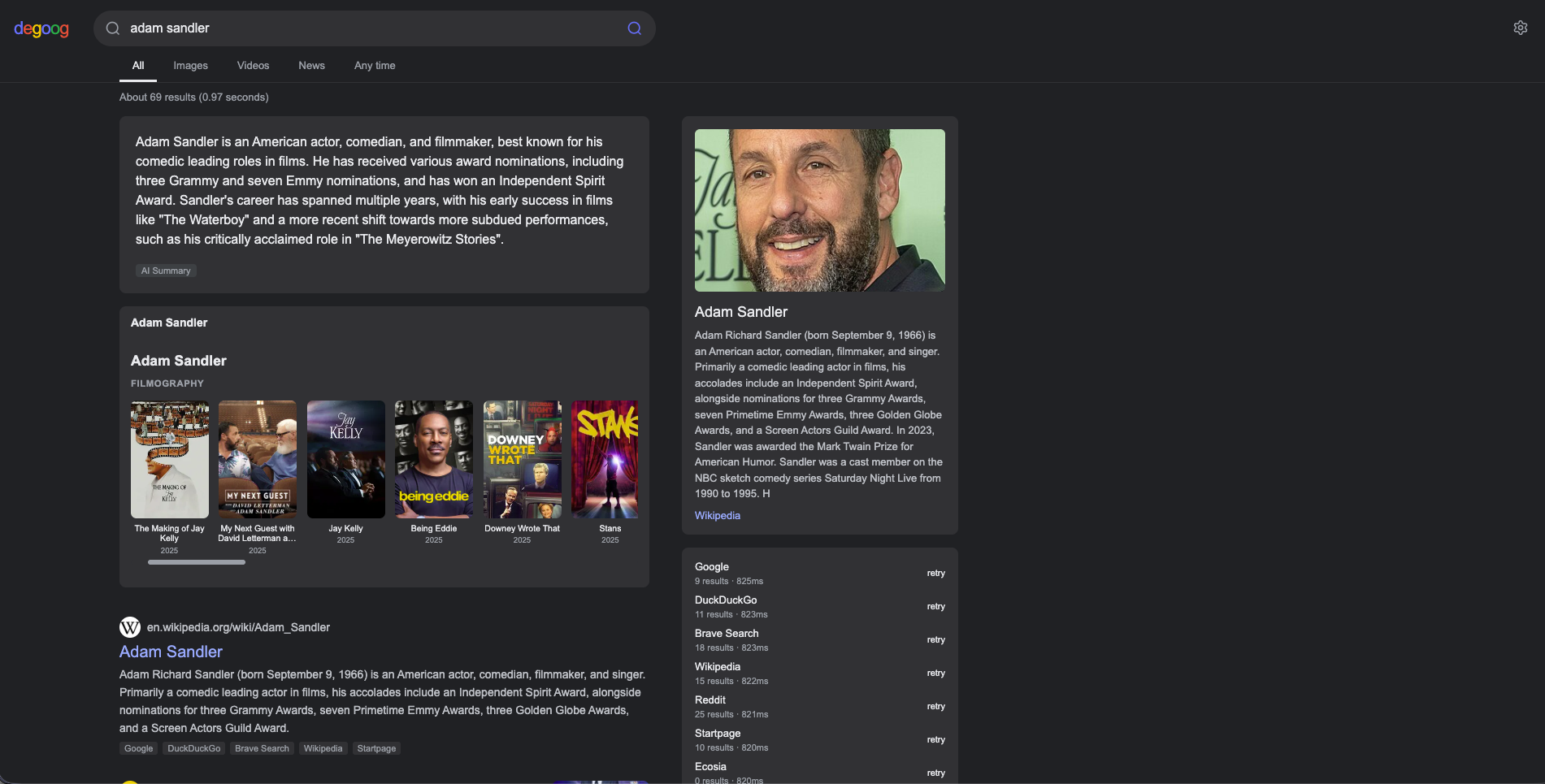This screenshot has width=1545, height=784.
Task: Open settings via the gear icon
Action: click(x=1520, y=28)
